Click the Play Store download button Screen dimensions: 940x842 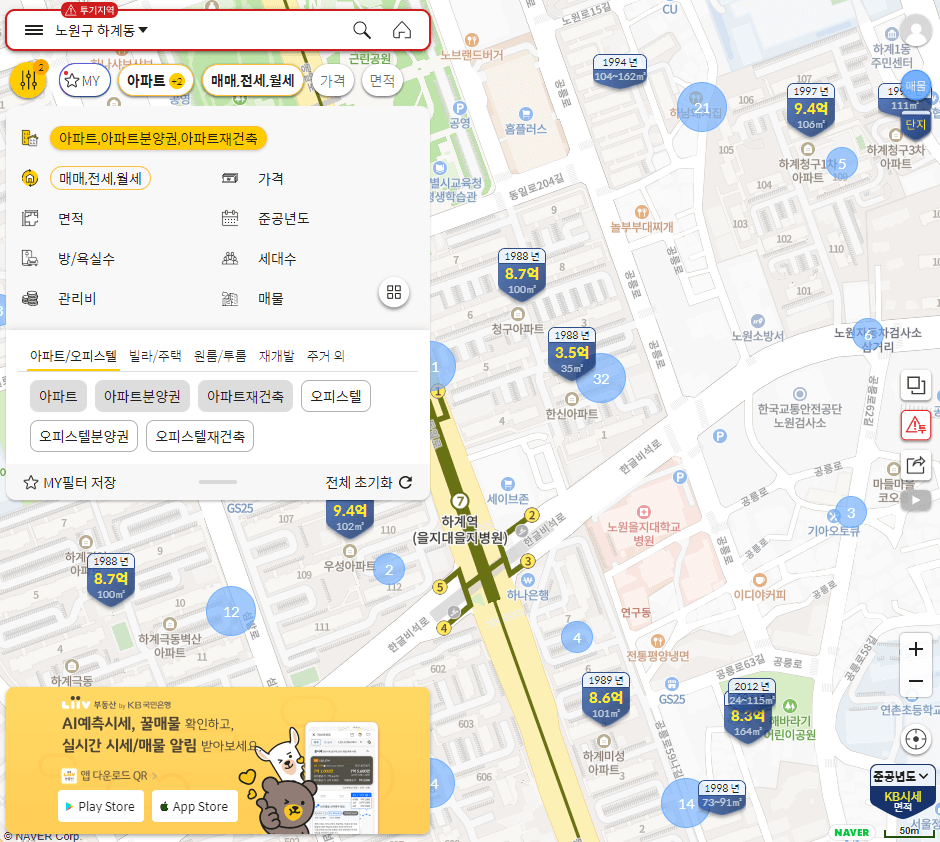(x=100, y=806)
